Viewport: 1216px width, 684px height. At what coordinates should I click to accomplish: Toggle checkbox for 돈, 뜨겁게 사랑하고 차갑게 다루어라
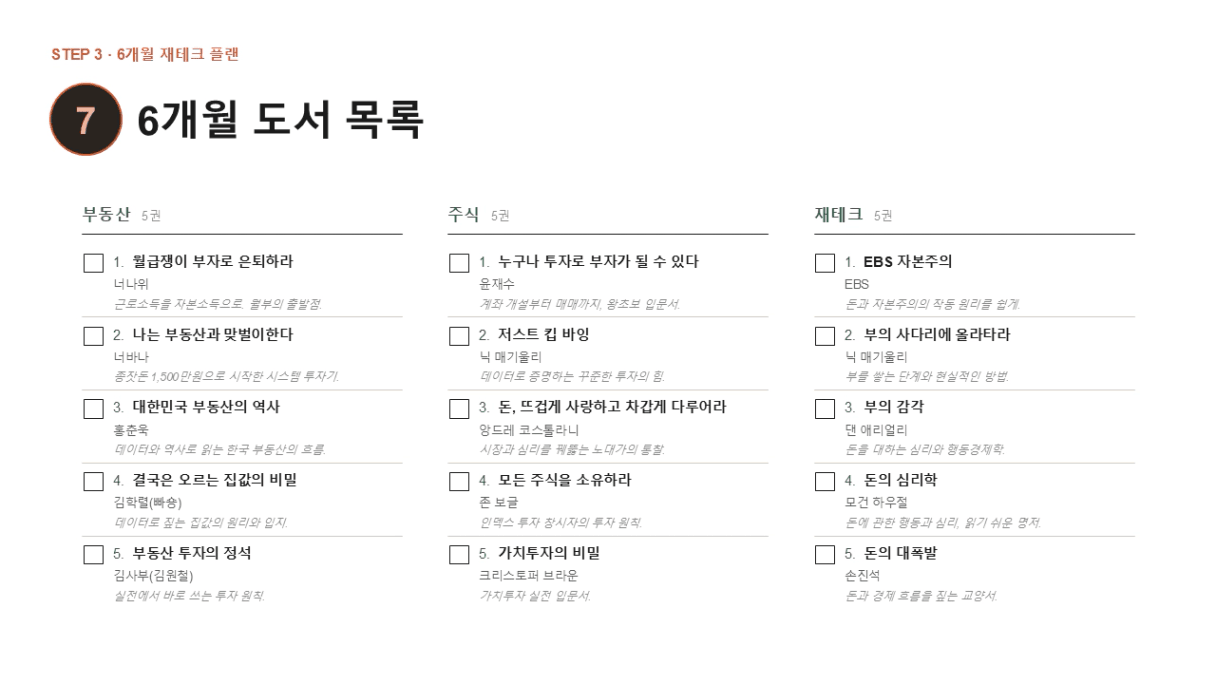459,408
